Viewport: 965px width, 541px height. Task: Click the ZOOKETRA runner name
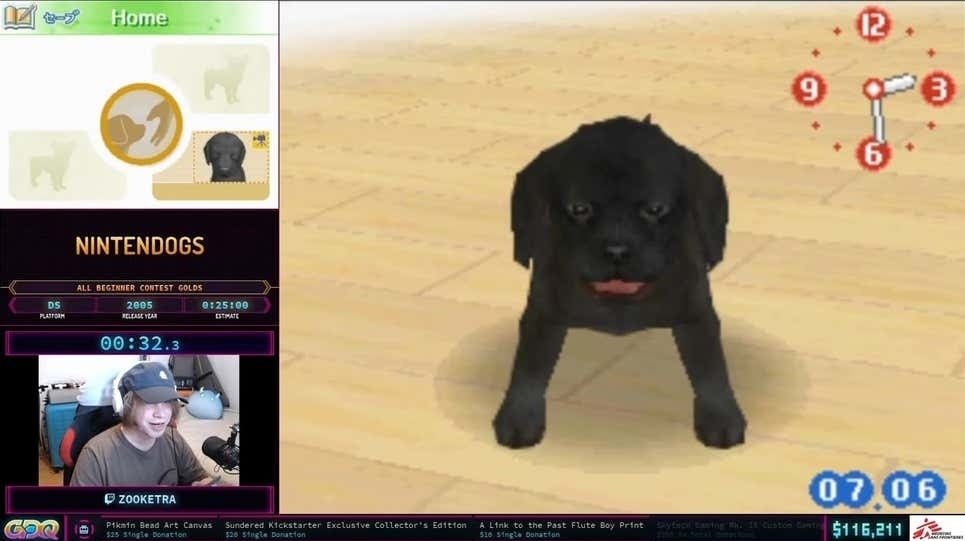(147, 499)
